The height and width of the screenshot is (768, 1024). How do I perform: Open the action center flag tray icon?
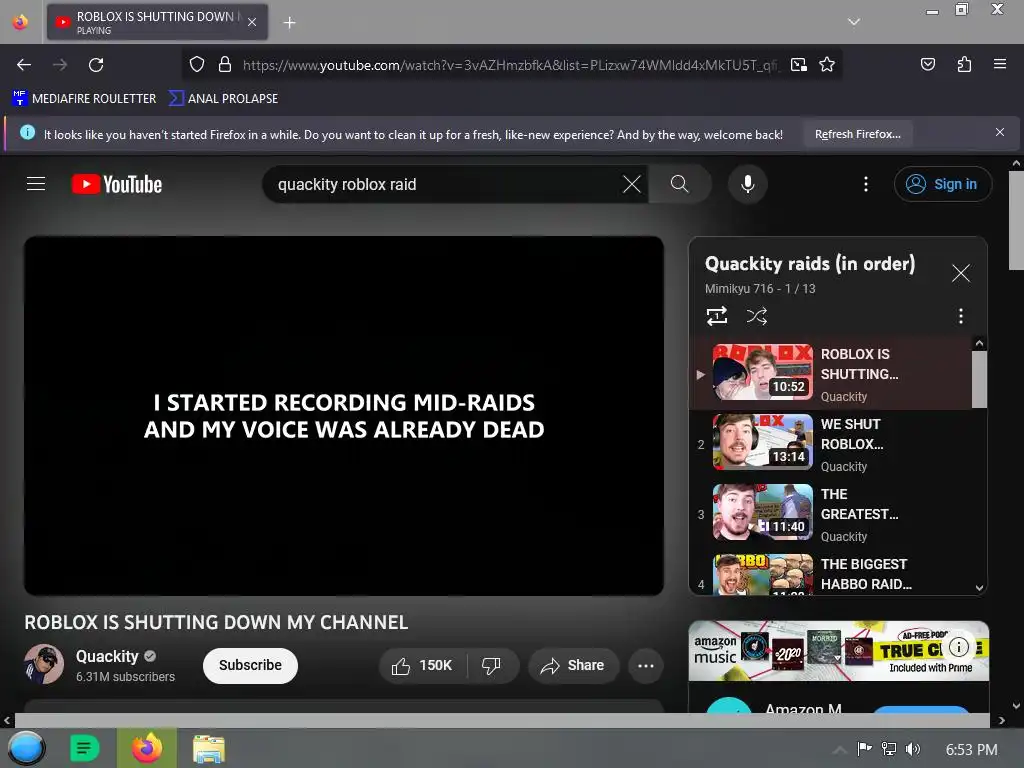(x=864, y=749)
